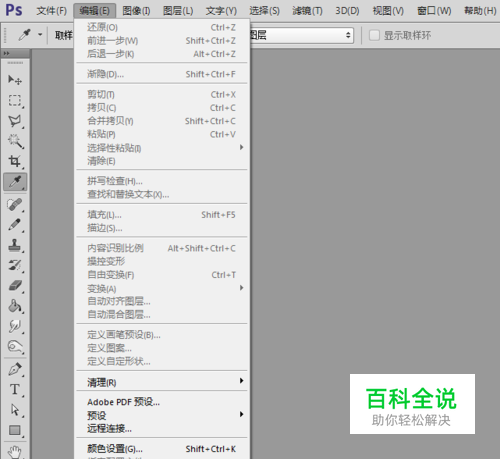The image size is (500, 459).
Task: Click the 自由变换(F) menu entry
Action: coord(162,275)
